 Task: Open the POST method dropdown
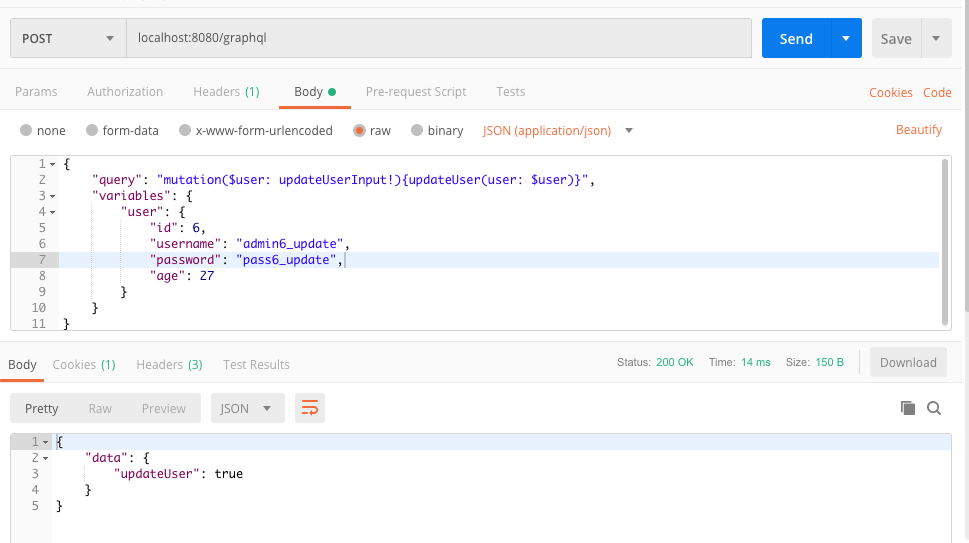[68, 38]
